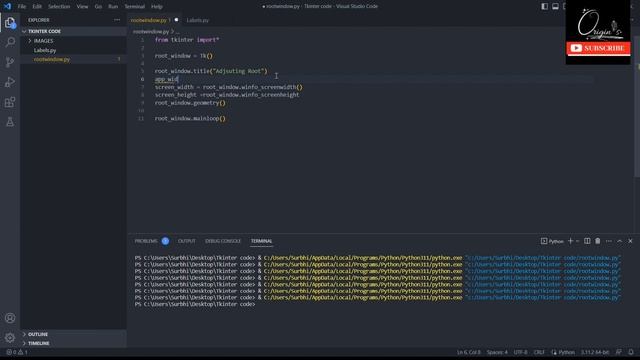This screenshot has width=640, height=360.
Task: Expand the IMAGES folder
Action: pos(73,41)
